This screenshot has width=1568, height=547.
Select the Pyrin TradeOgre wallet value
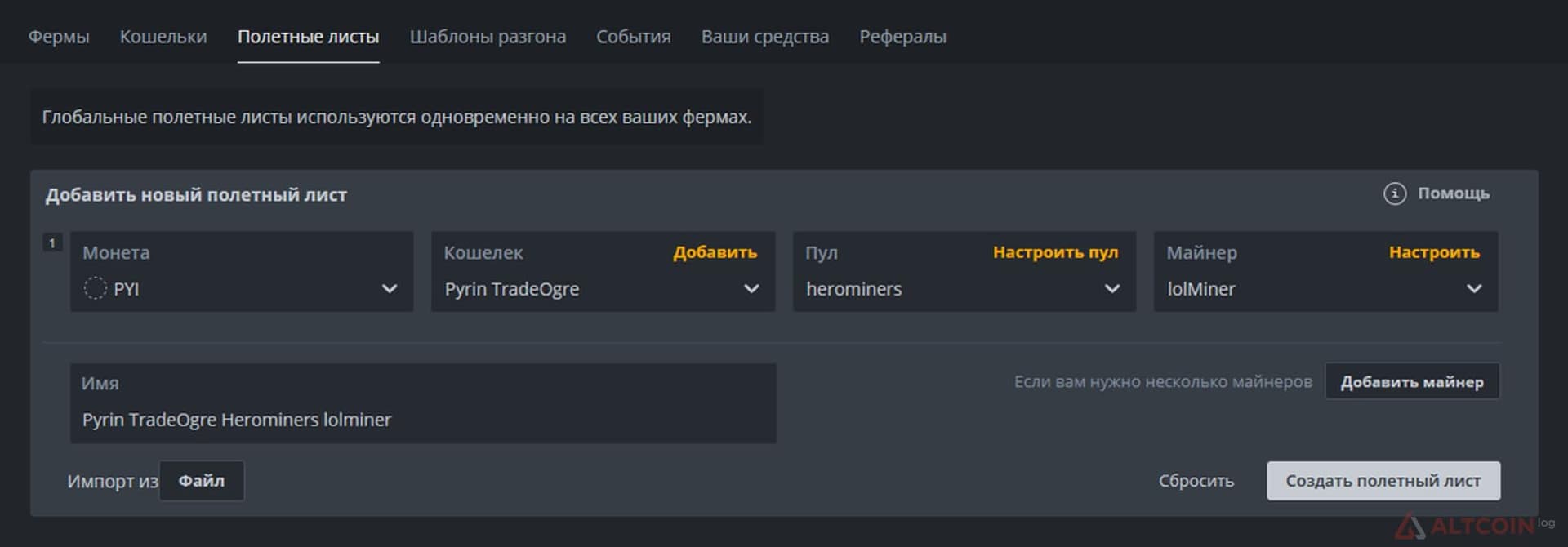point(512,289)
